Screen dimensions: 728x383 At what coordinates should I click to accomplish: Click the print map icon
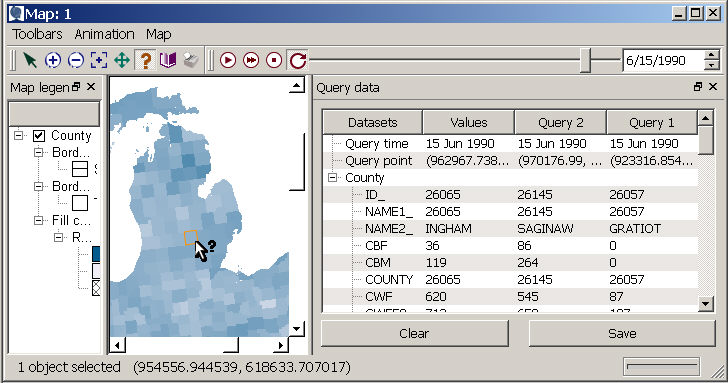click(191, 60)
